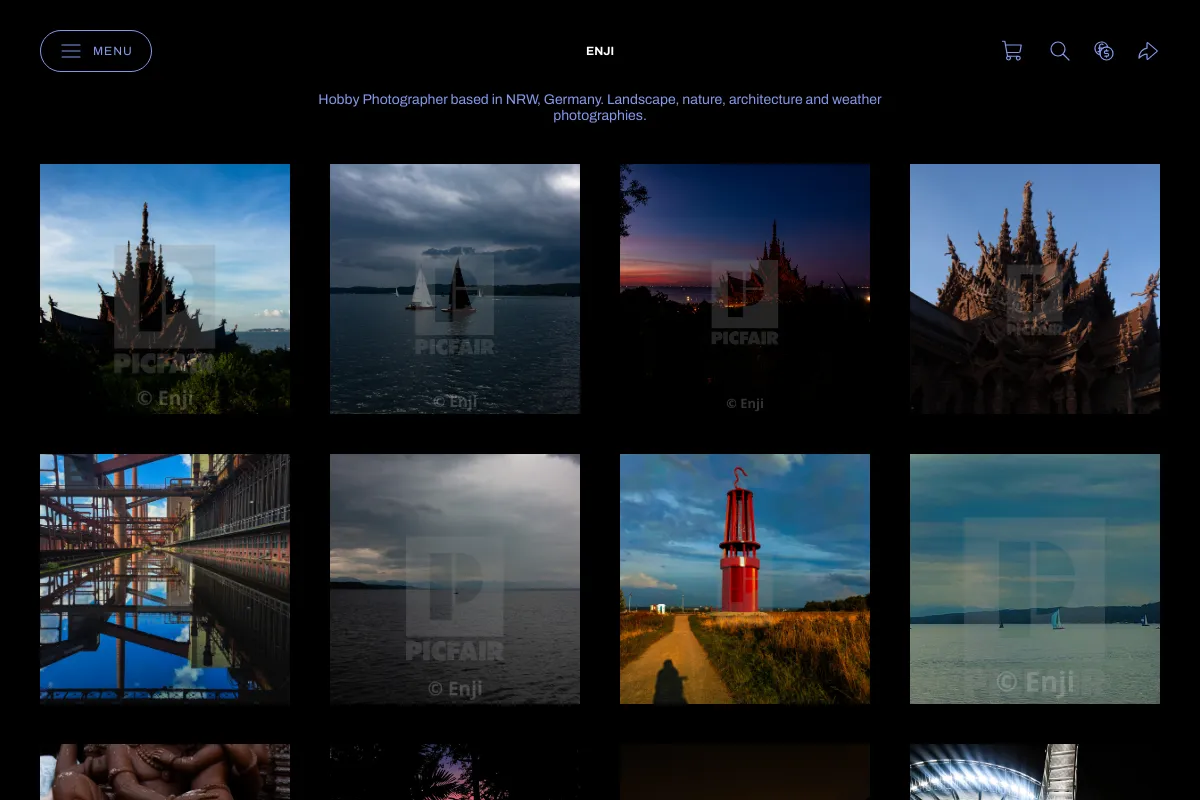Open the shopping cart icon
The width and height of the screenshot is (1200, 800).
click(1012, 51)
